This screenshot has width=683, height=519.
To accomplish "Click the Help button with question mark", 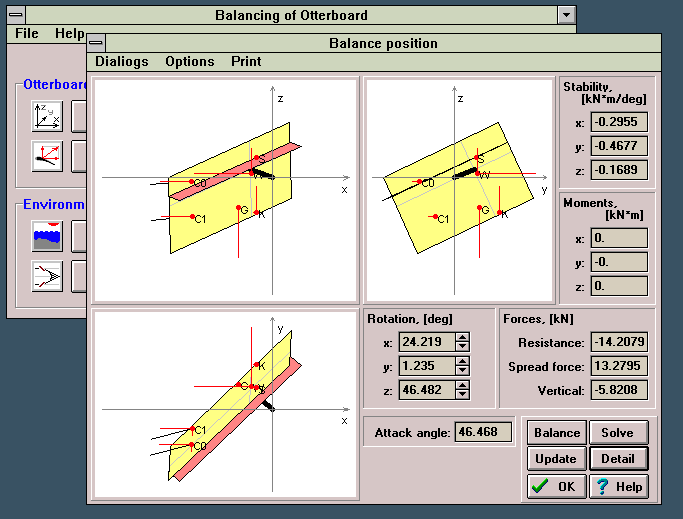I will (618, 486).
